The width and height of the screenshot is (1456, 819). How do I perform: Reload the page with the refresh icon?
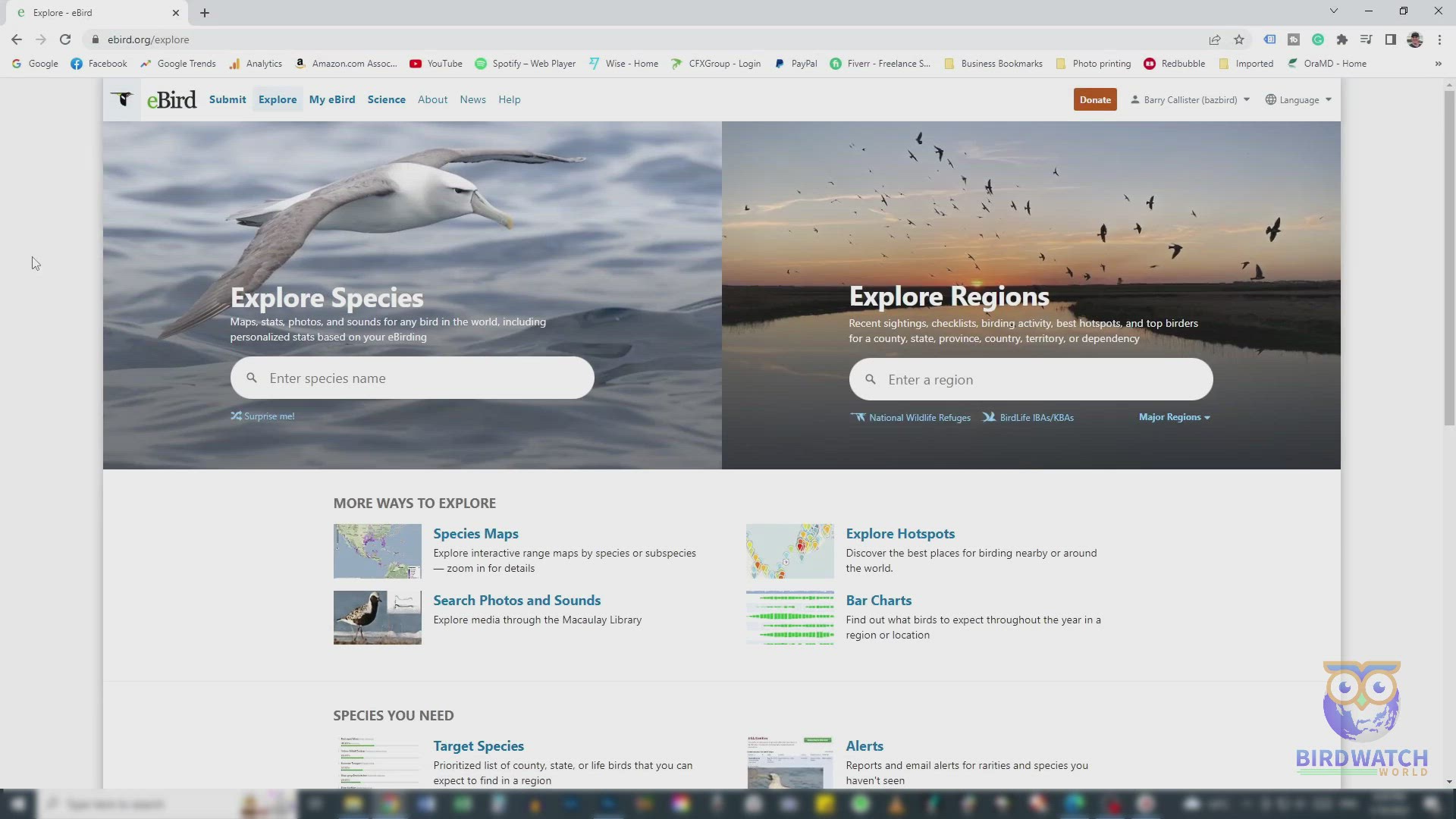point(65,39)
